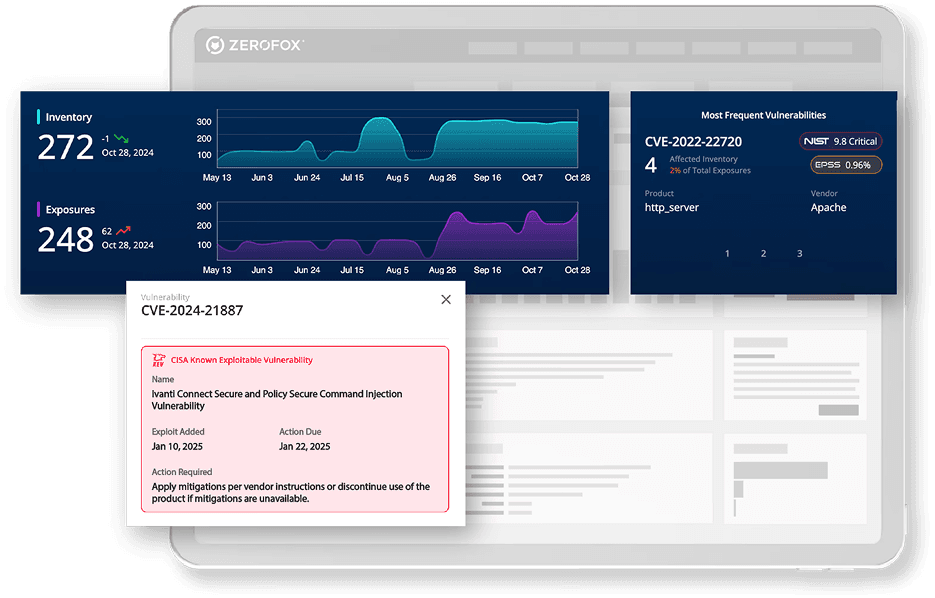Click the Action Due date Jan 22, 2025
This screenshot has height=598, width=935.
point(305,446)
